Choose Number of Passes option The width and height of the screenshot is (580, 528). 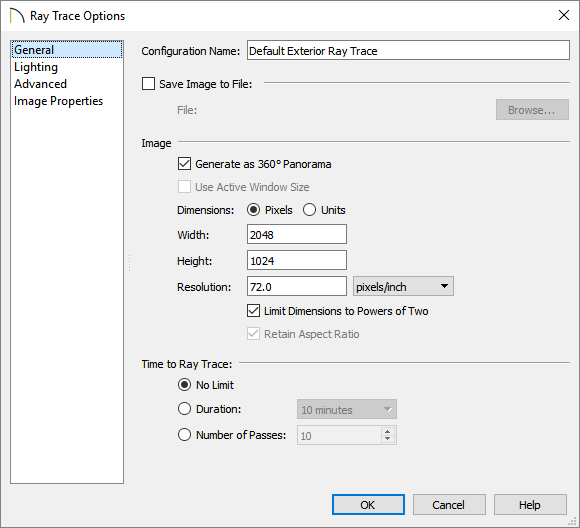tap(184, 435)
